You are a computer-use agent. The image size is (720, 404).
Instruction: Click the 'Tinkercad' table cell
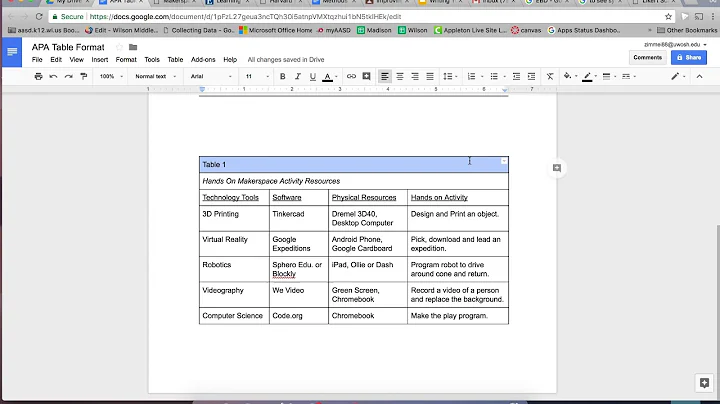point(298,218)
